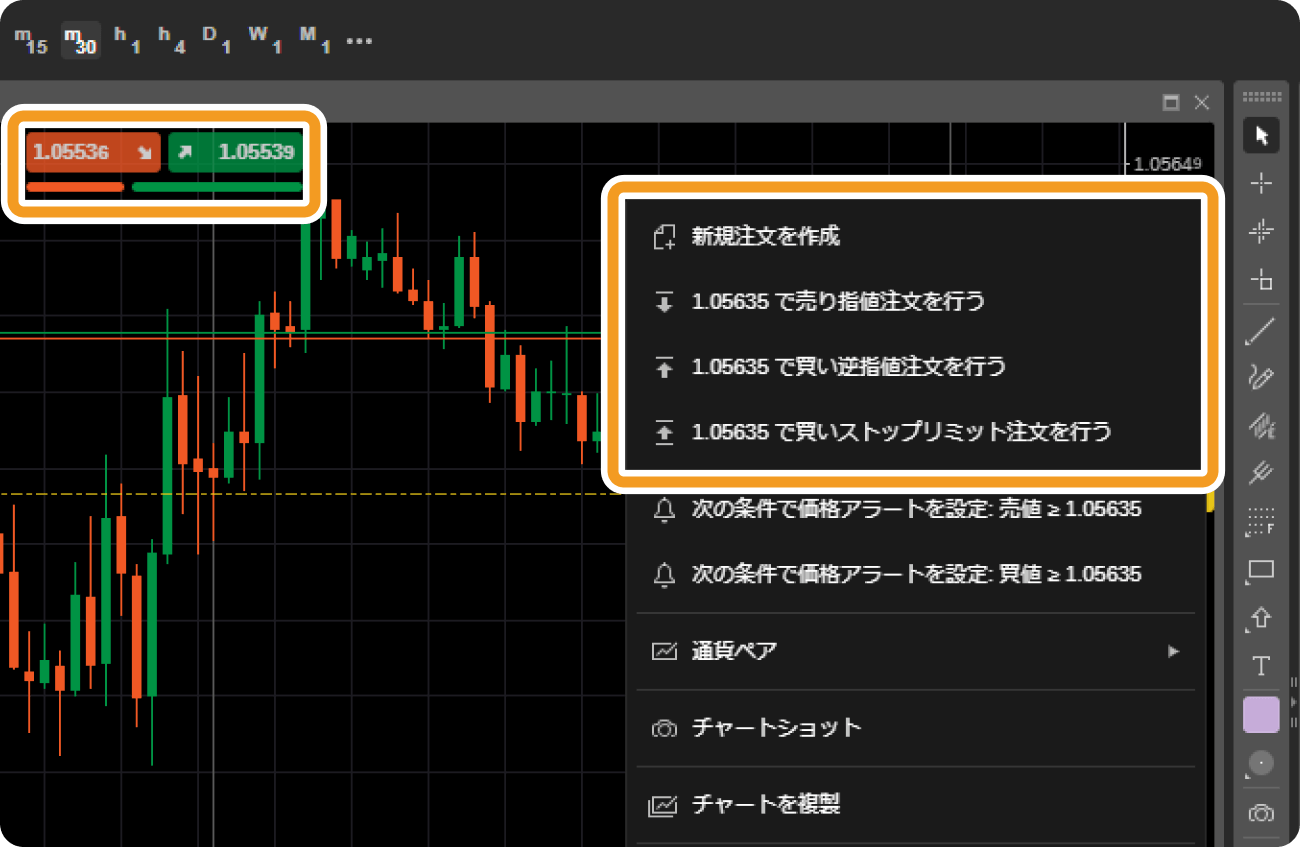Switch to the m15 timeframe
This screenshot has width=1300, height=847.
pyautogui.click(x=31, y=40)
